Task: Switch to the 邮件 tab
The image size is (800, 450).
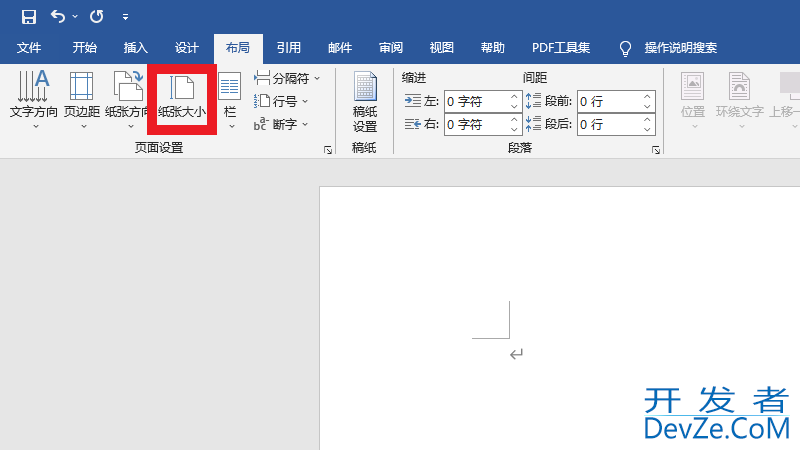Action: coord(340,48)
